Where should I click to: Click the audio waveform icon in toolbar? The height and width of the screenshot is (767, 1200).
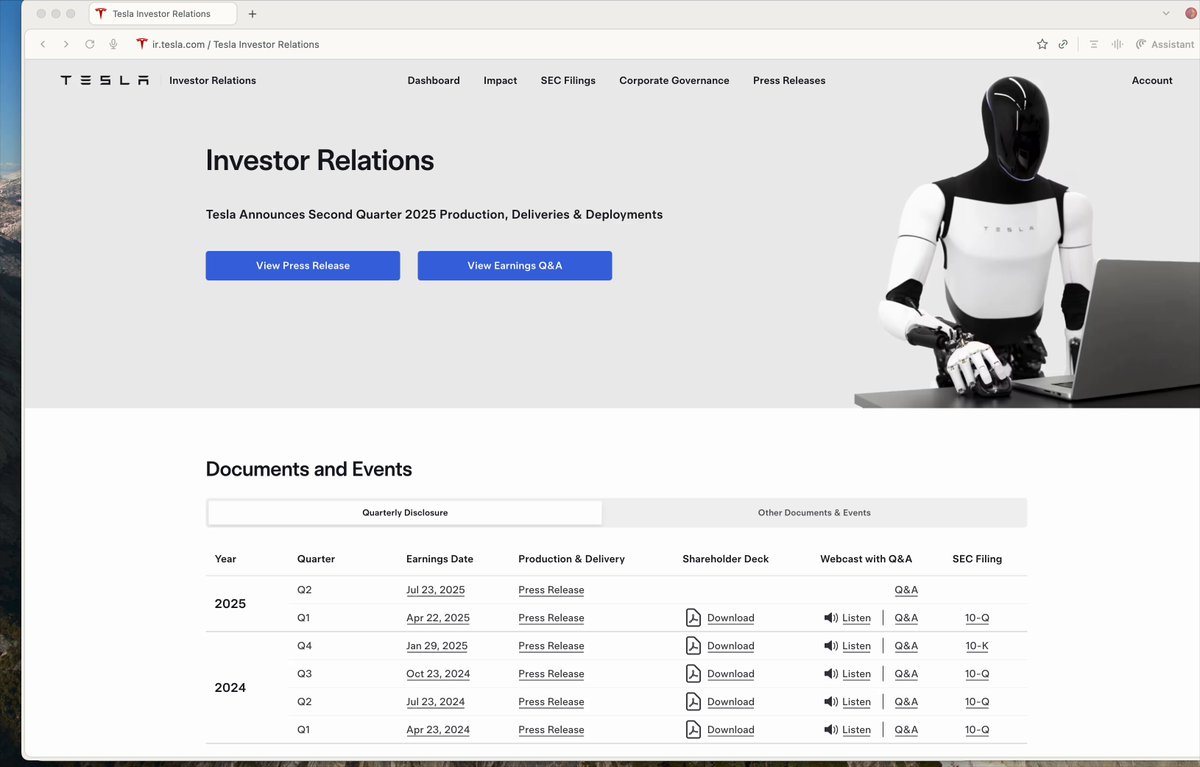[x=1117, y=44]
